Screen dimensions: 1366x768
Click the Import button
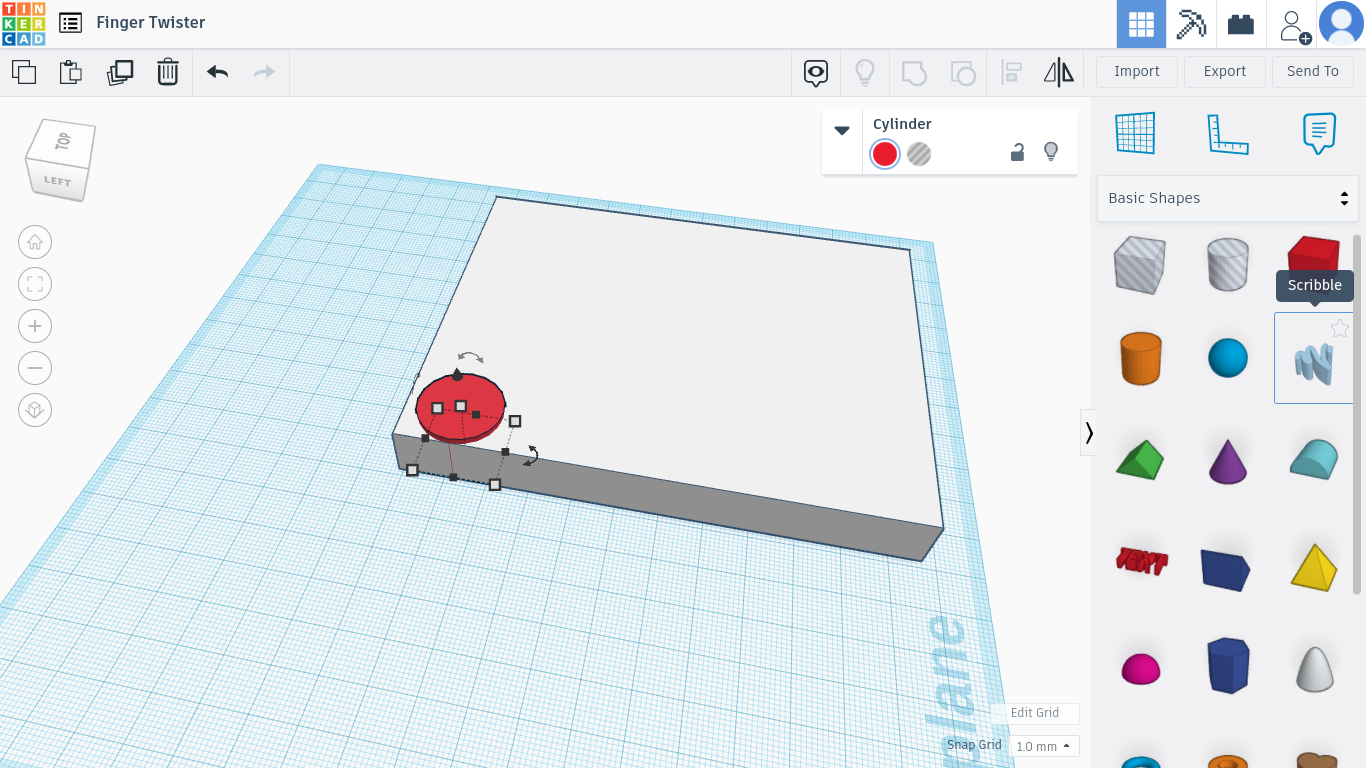(x=1137, y=72)
